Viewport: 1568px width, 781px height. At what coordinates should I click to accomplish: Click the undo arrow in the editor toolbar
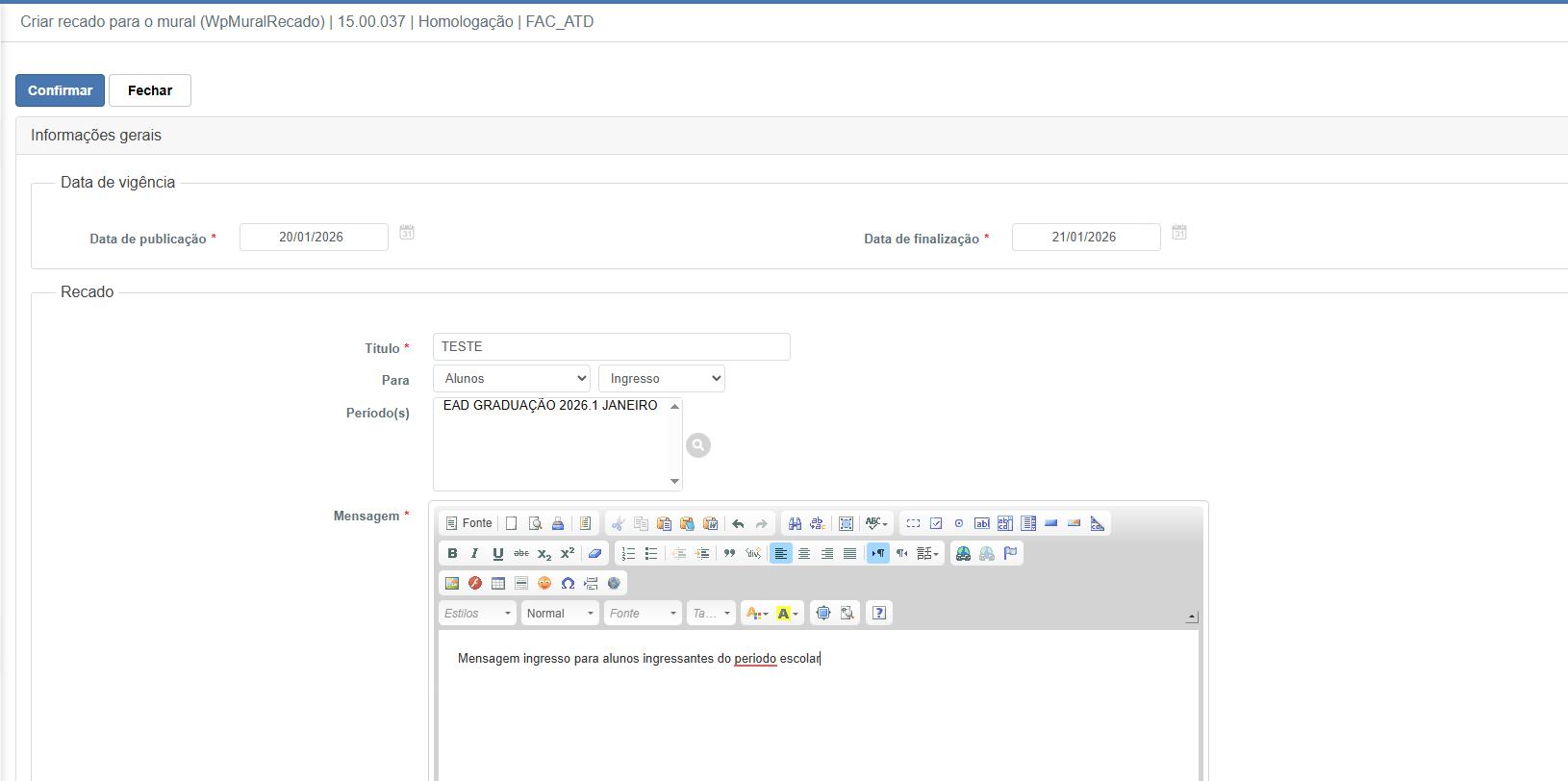point(738,523)
